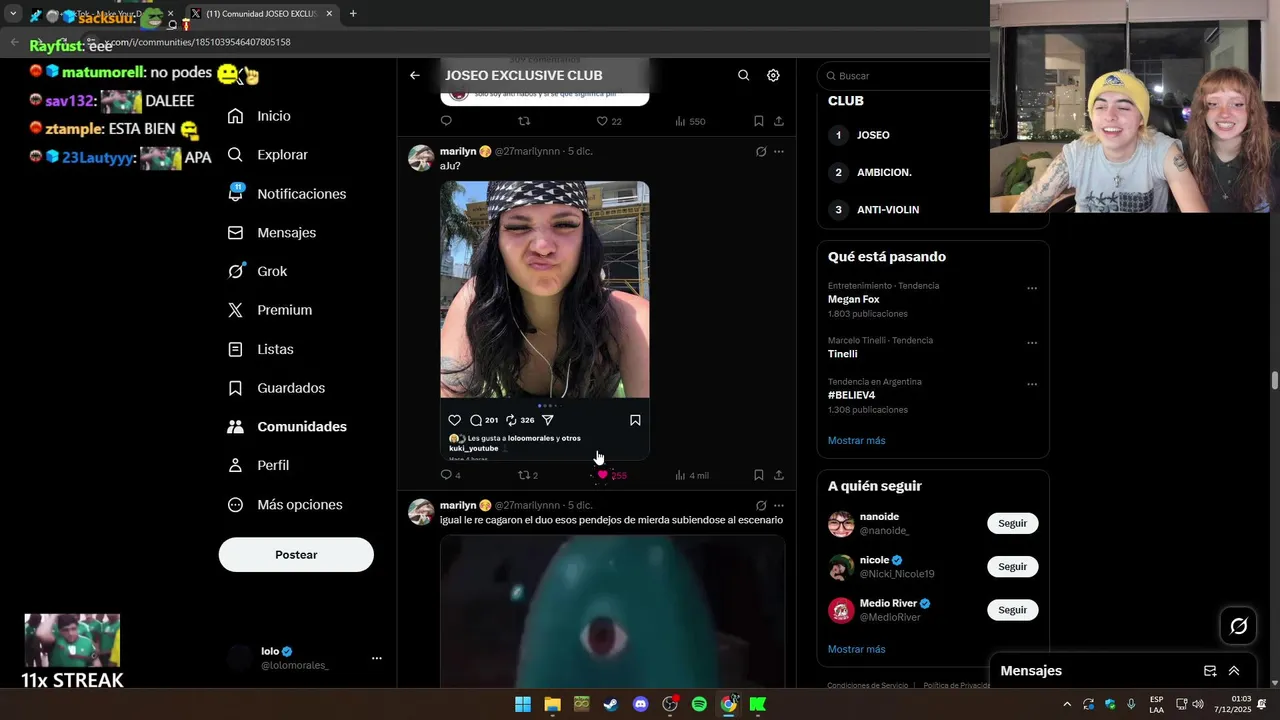
Task: Open more options on 'igual le re cagaron' post
Action: (x=779, y=506)
